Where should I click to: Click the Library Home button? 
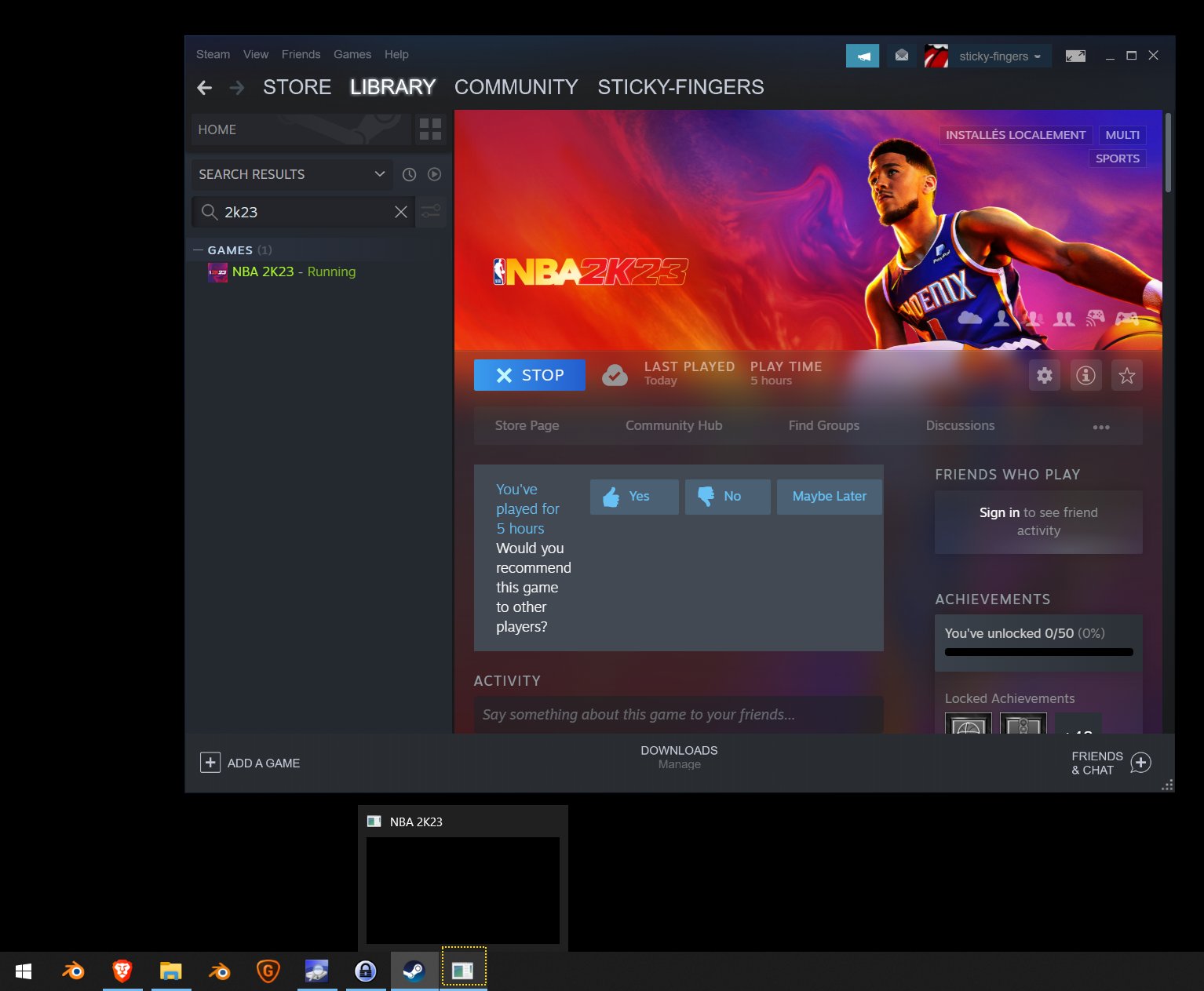point(301,129)
